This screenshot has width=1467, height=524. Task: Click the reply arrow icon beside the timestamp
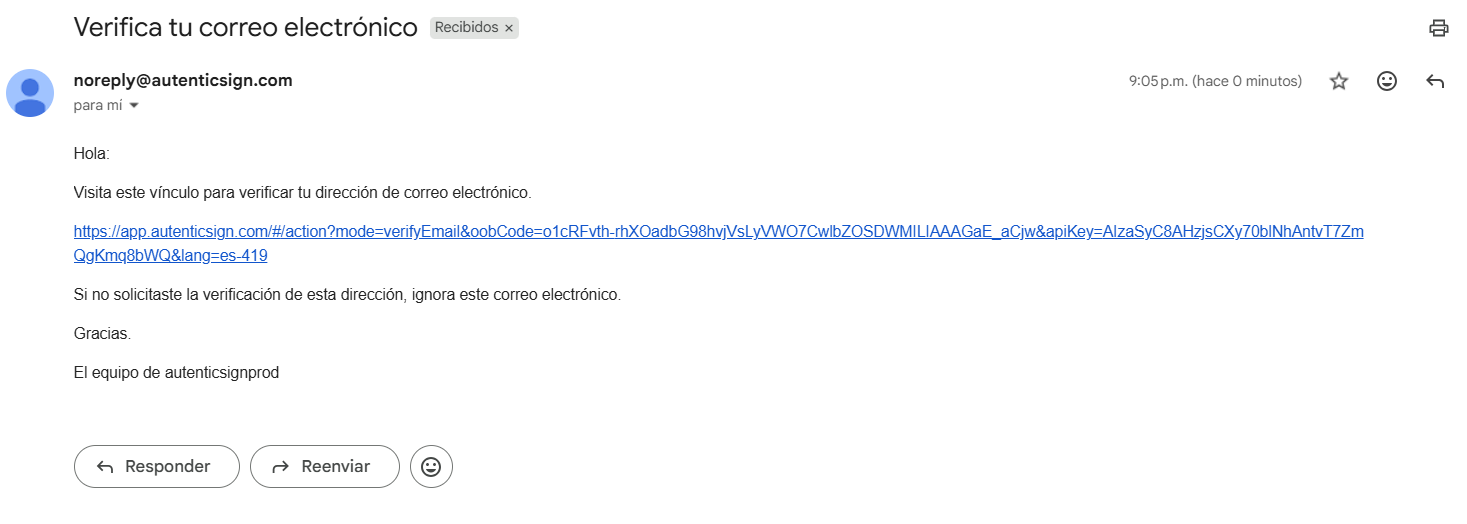[1435, 82]
